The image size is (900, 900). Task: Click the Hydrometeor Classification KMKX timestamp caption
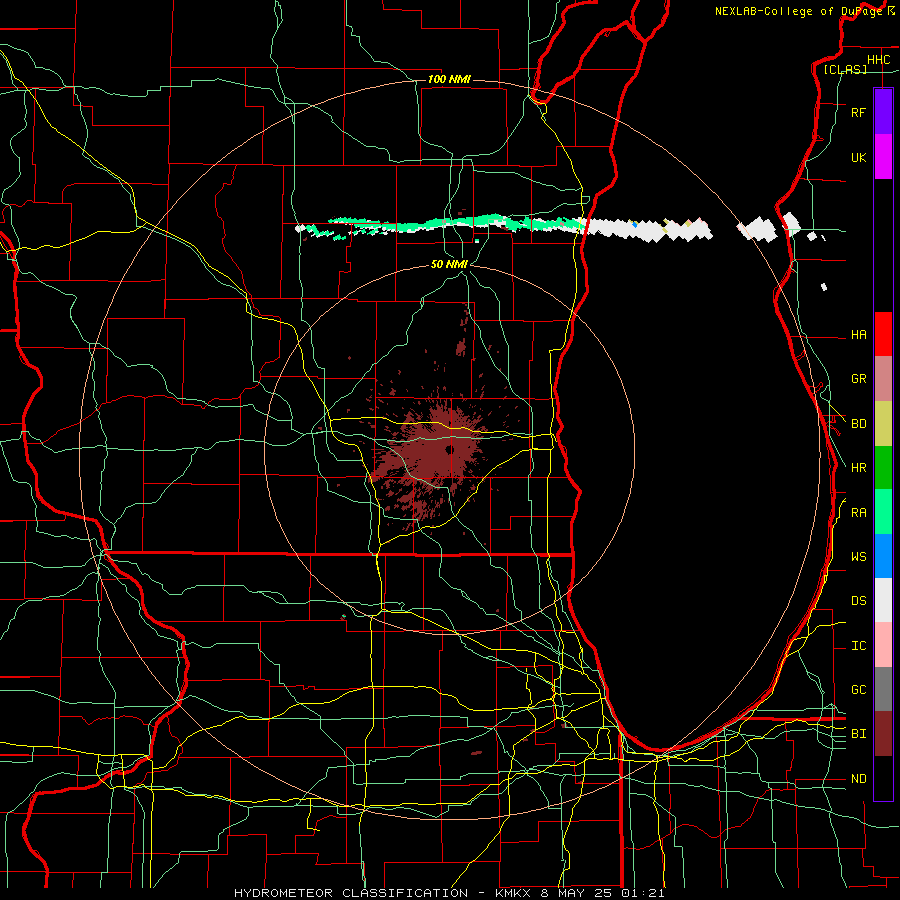449,893
